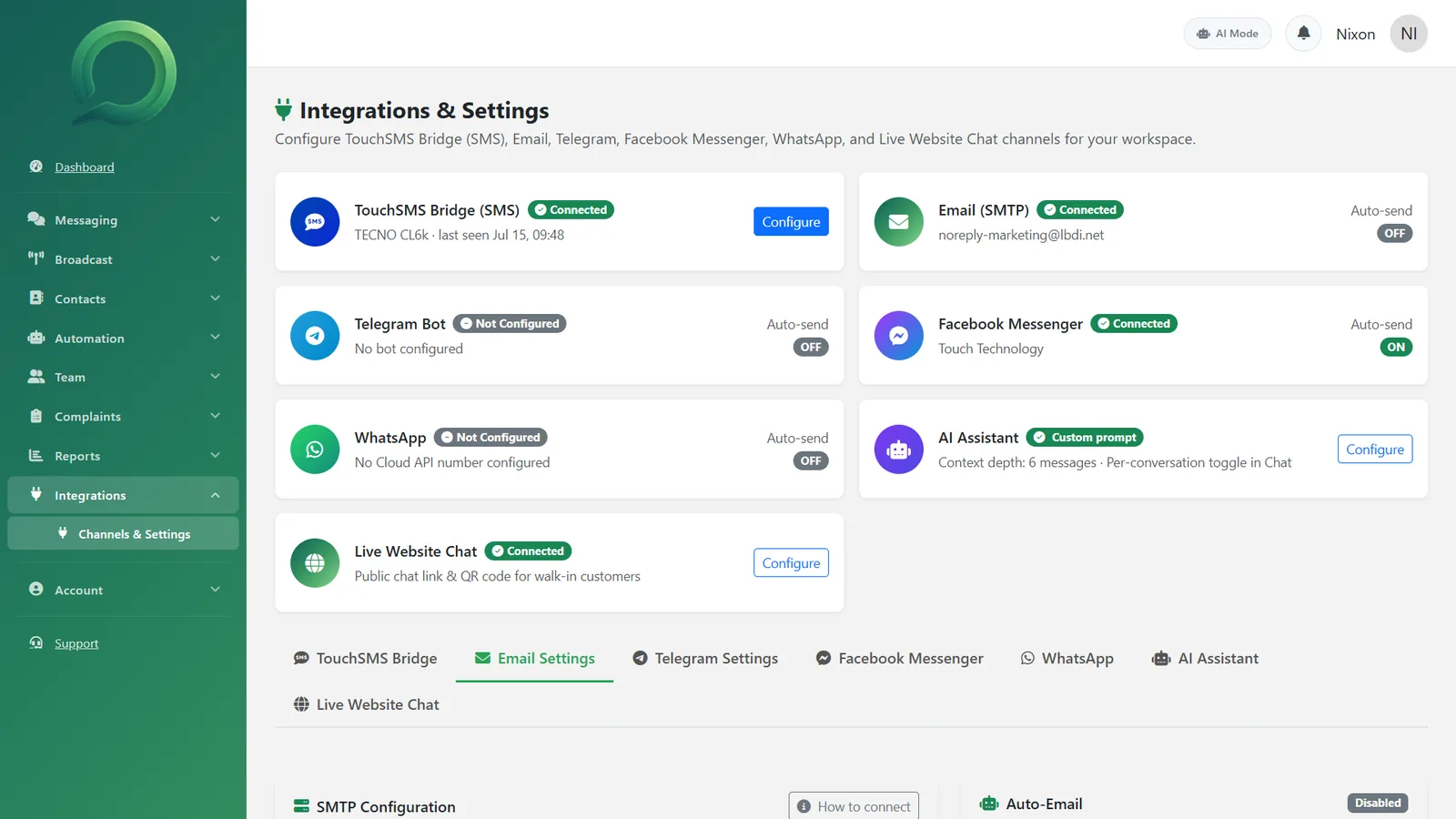The height and width of the screenshot is (819, 1456).
Task: Toggle Email SMTP auto-send OFF switch
Action: [1394, 233]
